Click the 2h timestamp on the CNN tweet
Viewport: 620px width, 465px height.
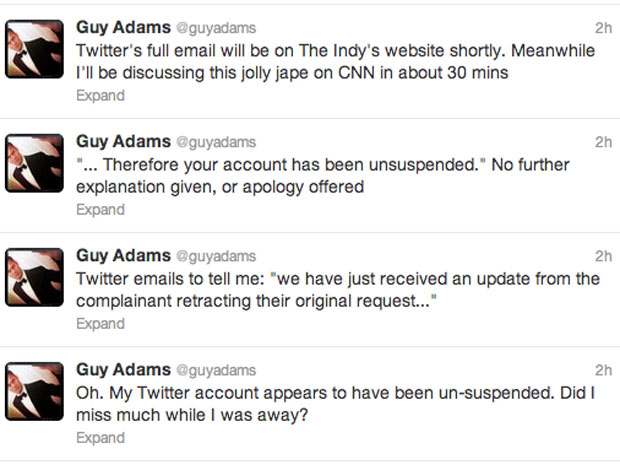(602, 28)
